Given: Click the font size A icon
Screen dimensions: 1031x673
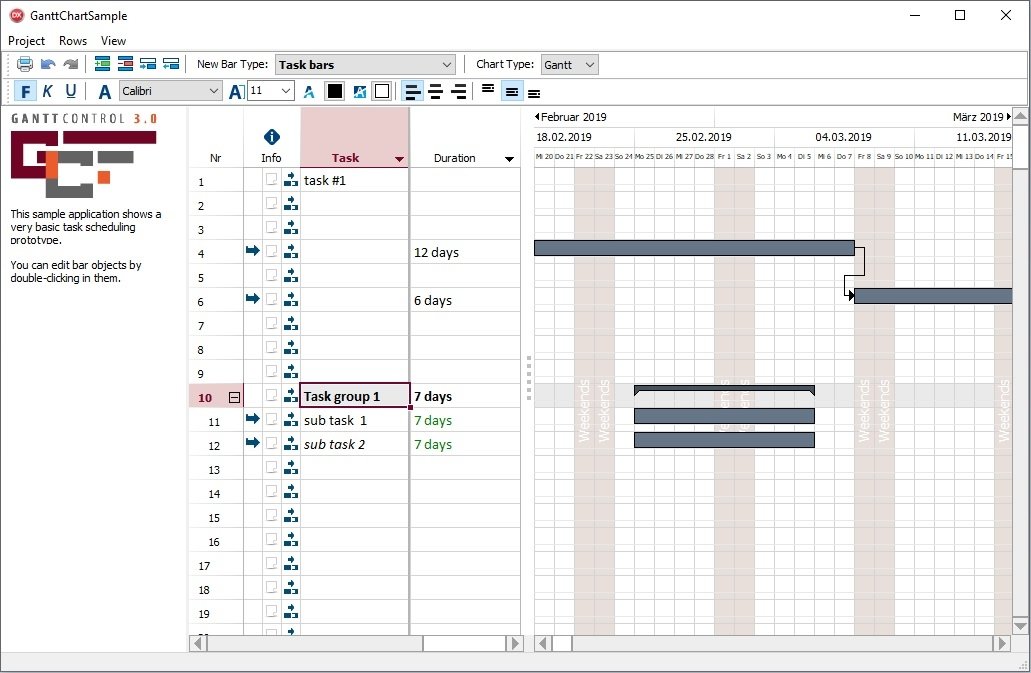Looking at the screenshot, I should point(236,91).
